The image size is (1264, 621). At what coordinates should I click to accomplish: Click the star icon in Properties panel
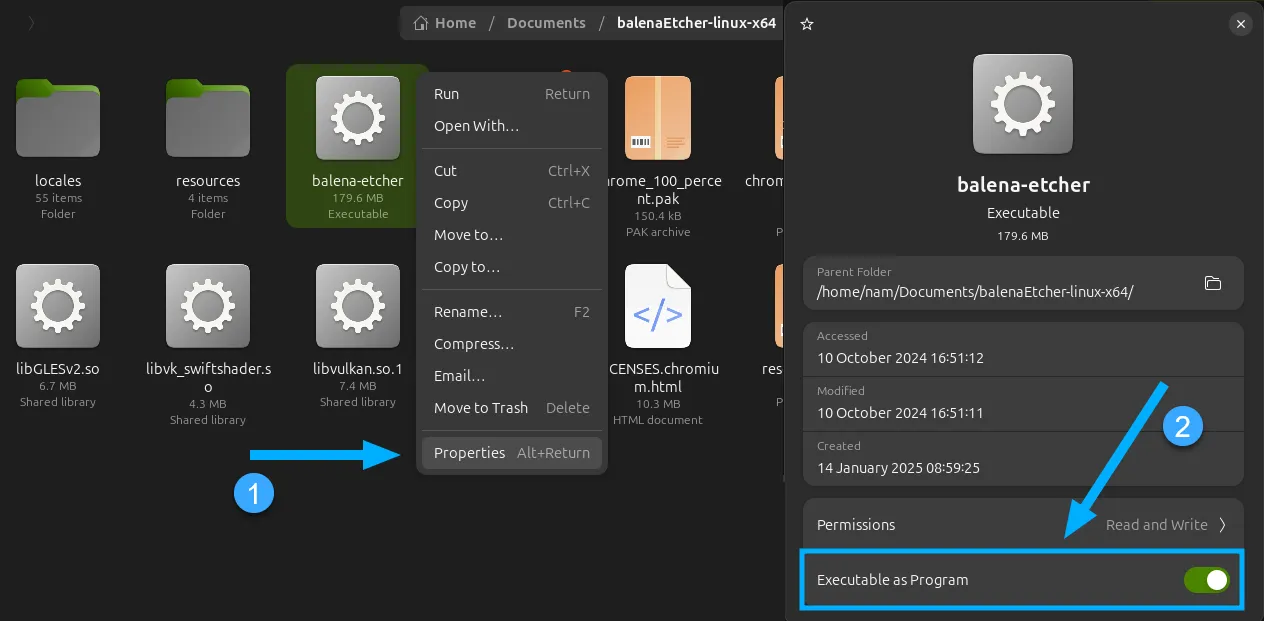pos(807,24)
